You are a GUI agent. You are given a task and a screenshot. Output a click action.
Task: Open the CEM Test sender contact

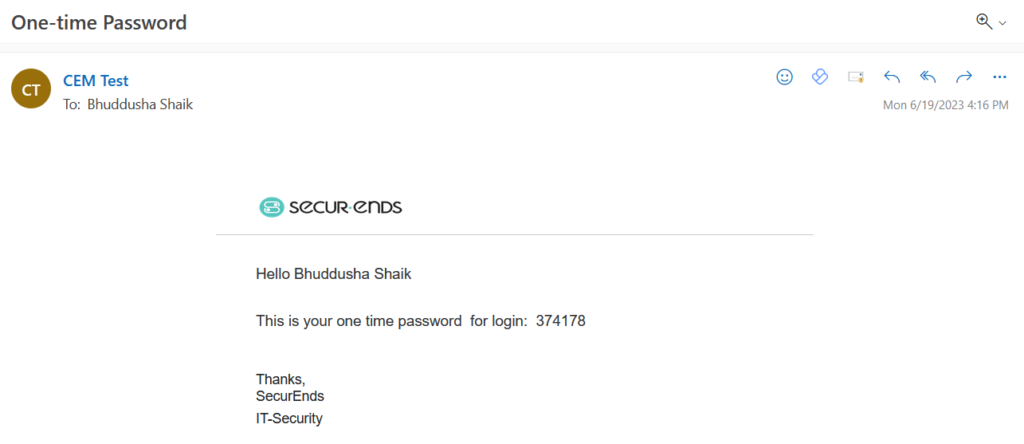pyautogui.click(x=96, y=81)
